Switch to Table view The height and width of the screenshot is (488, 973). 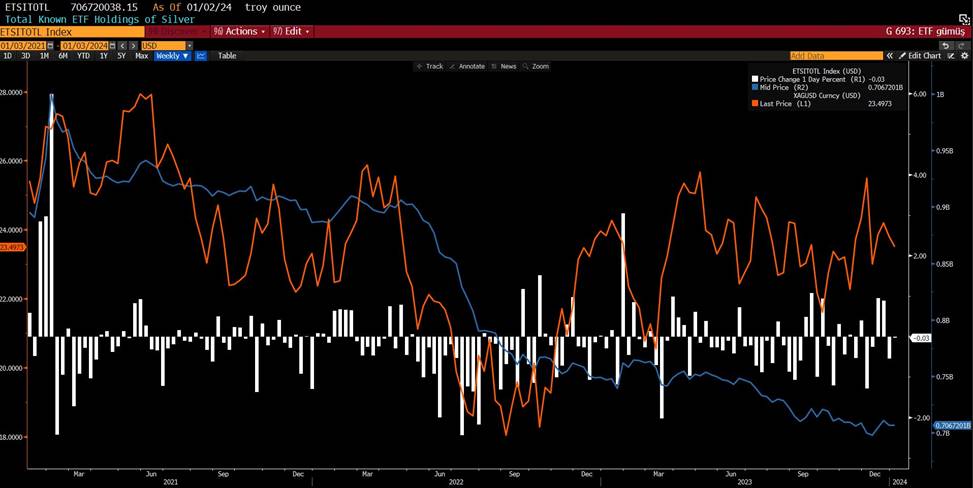click(x=227, y=56)
